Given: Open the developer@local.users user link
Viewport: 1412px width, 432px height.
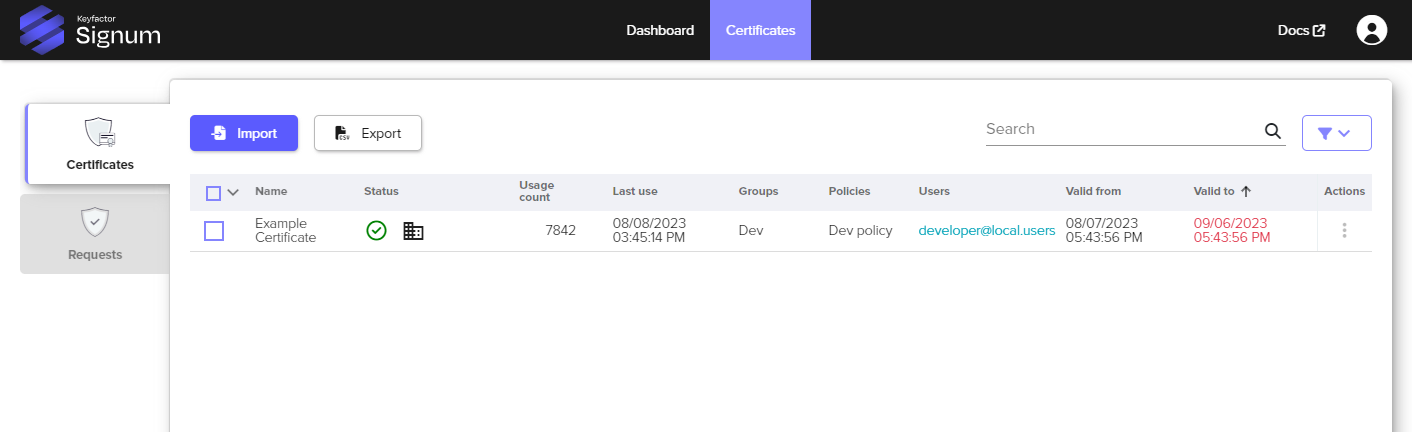Looking at the screenshot, I should [986, 231].
